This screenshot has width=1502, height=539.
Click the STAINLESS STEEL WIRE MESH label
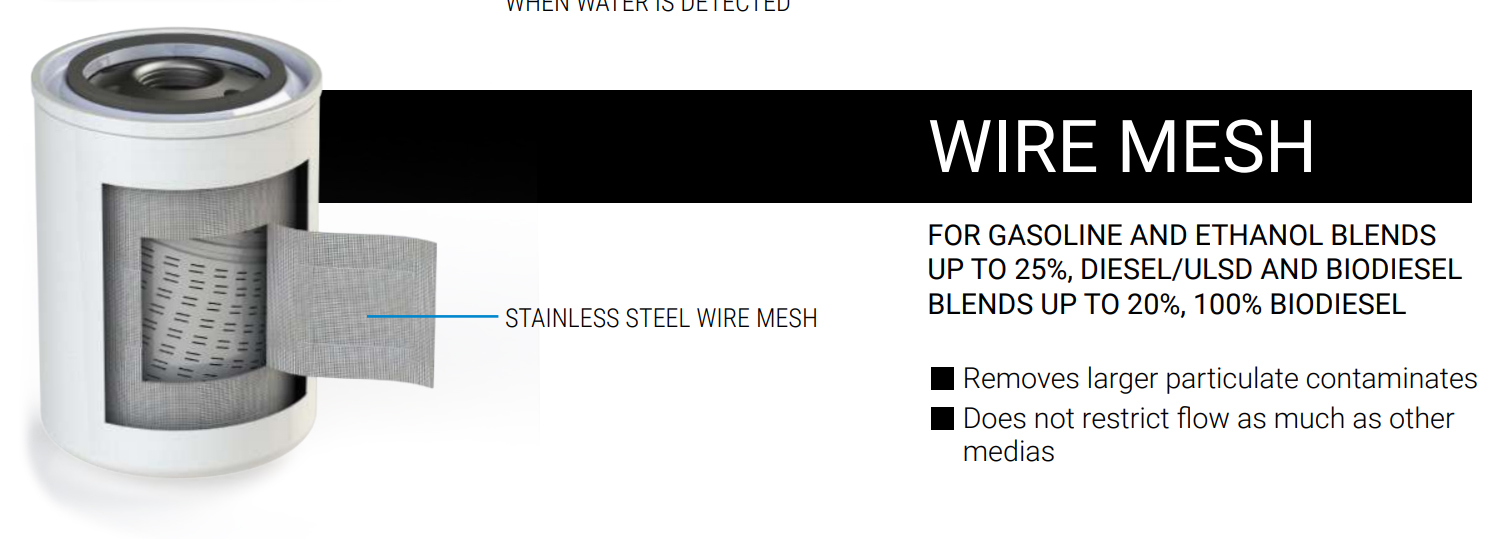pos(661,318)
